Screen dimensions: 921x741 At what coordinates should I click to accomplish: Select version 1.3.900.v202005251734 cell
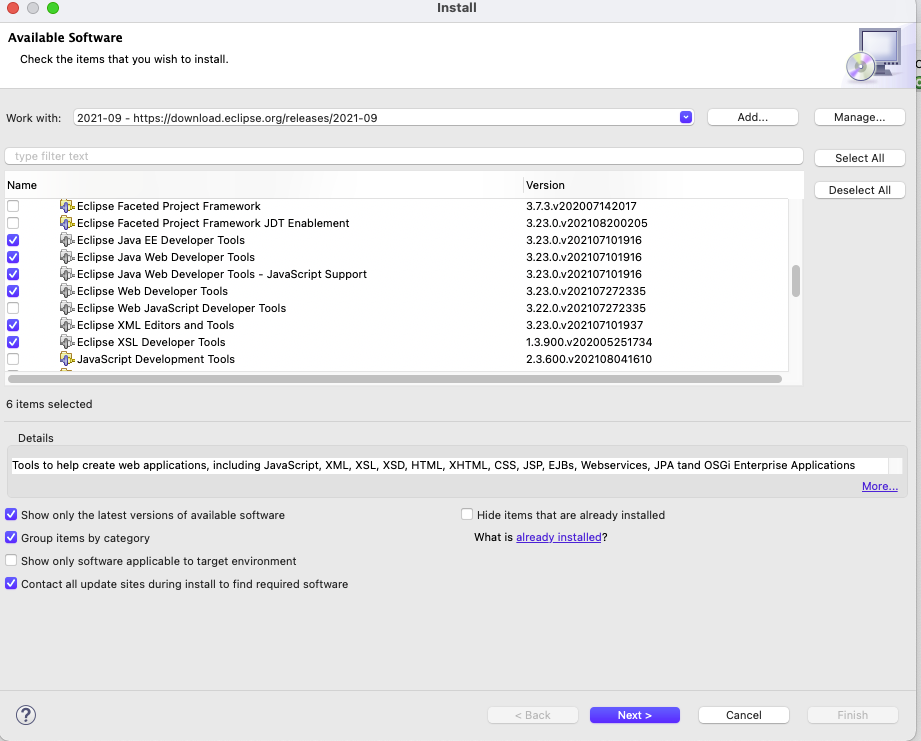coord(589,342)
